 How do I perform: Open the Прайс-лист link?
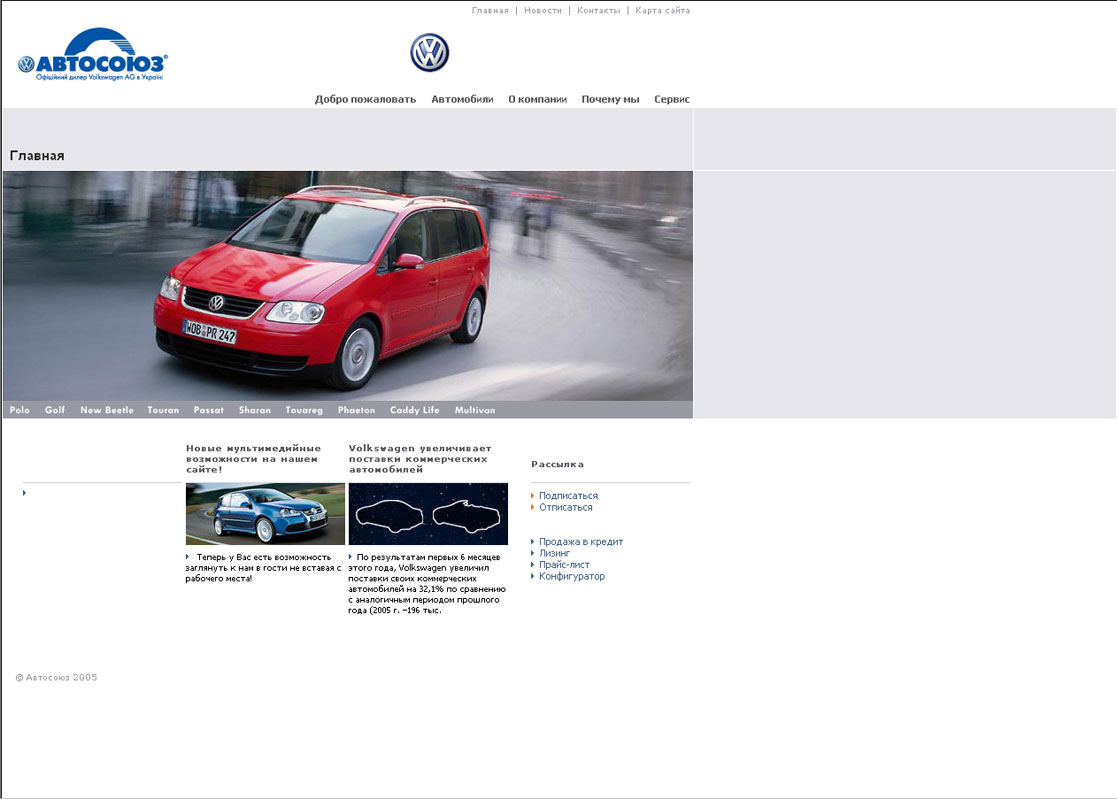564,565
